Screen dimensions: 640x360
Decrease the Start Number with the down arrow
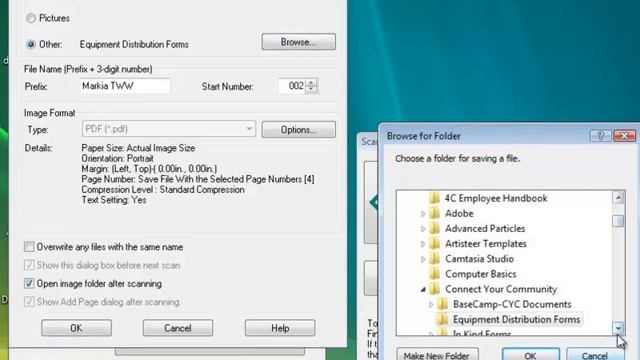click(x=311, y=90)
